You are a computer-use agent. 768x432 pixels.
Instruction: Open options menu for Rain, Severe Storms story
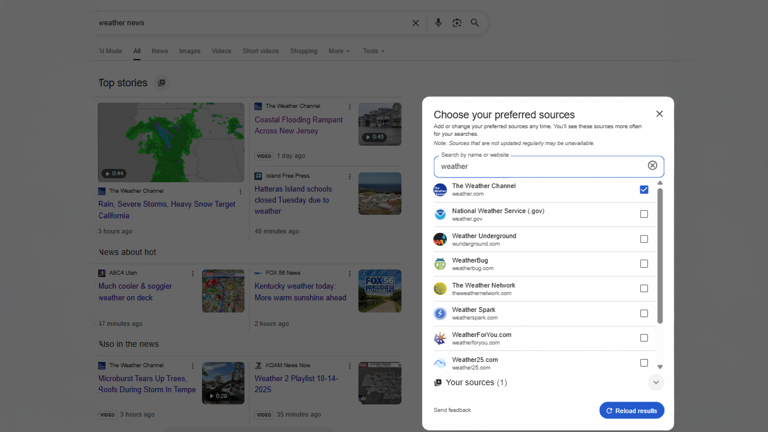(x=240, y=192)
